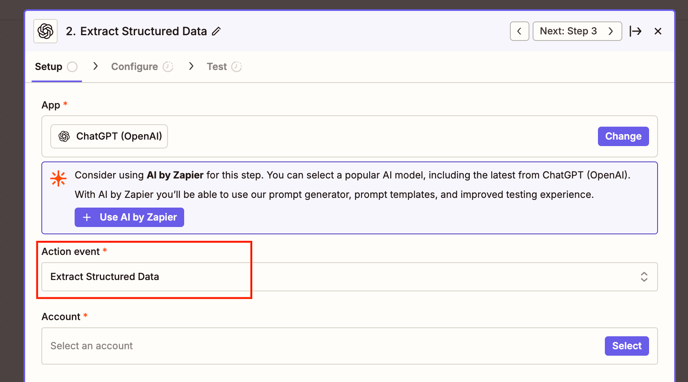Click the ChatGPT icon in the App field
Image resolution: width=688 pixels, height=382 pixels.
click(64, 136)
